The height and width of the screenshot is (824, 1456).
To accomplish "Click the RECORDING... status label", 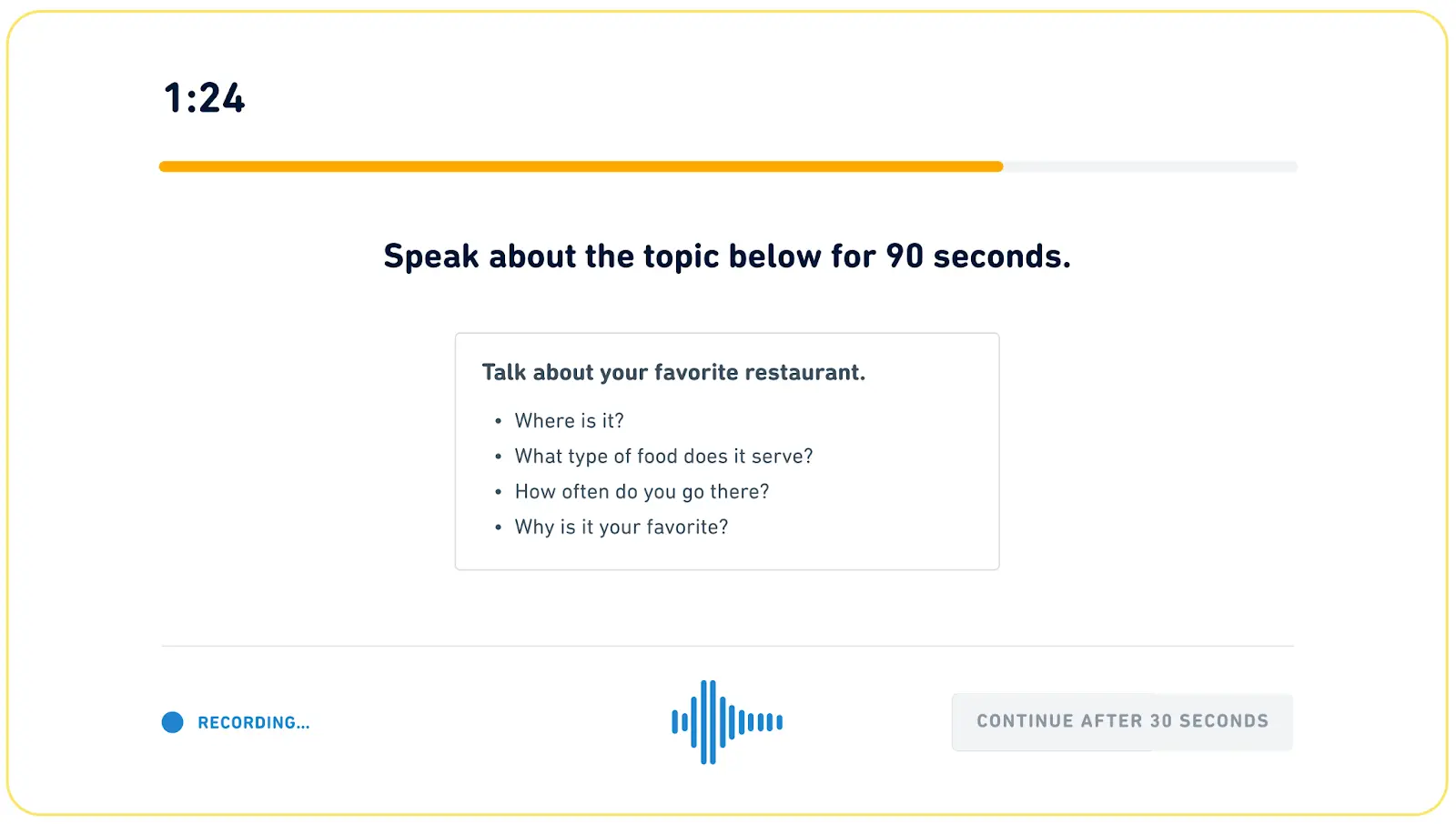I will 254,723.
